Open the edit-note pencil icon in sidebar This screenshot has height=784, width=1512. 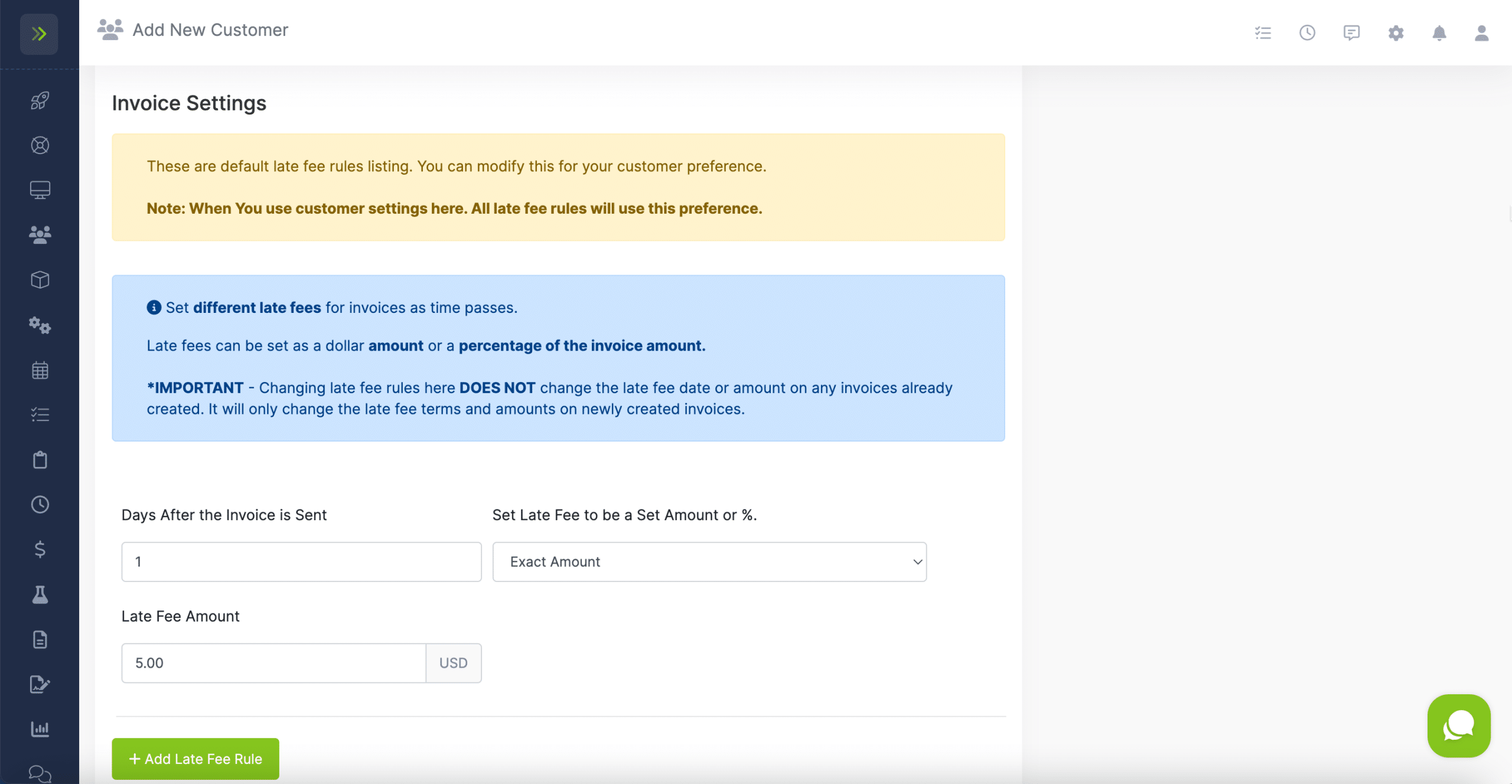pyautogui.click(x=40, y=684)
